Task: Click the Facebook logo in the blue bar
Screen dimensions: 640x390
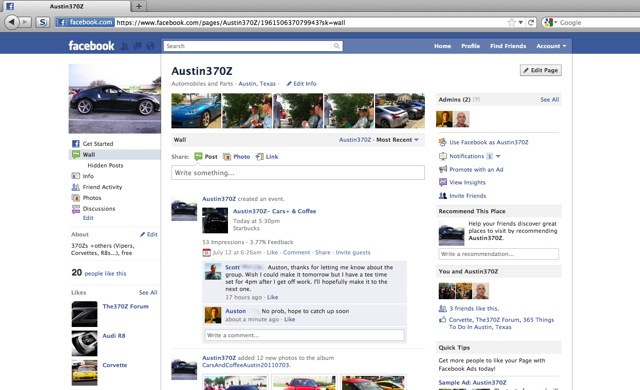Action: tap(91, 46)
